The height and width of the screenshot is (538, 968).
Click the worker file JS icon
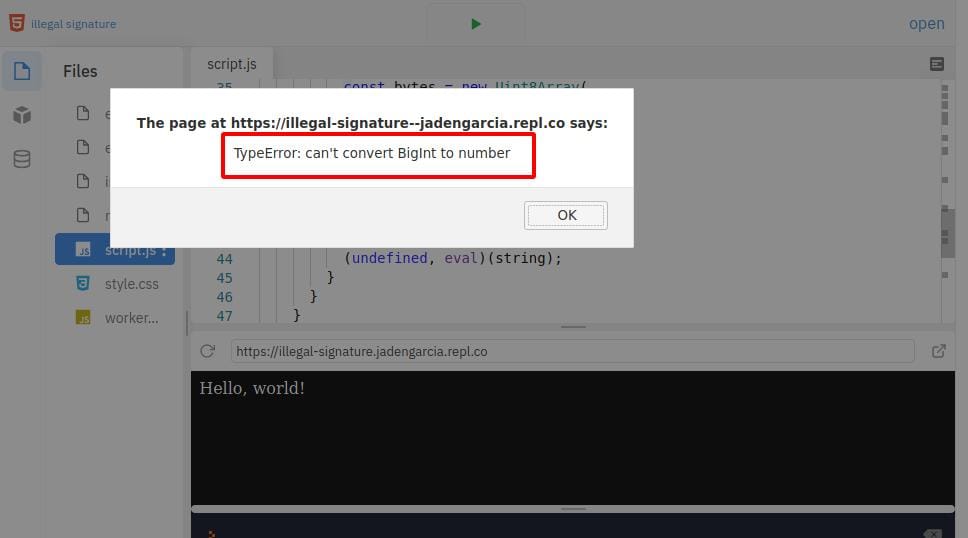click(x=83, y=317)
